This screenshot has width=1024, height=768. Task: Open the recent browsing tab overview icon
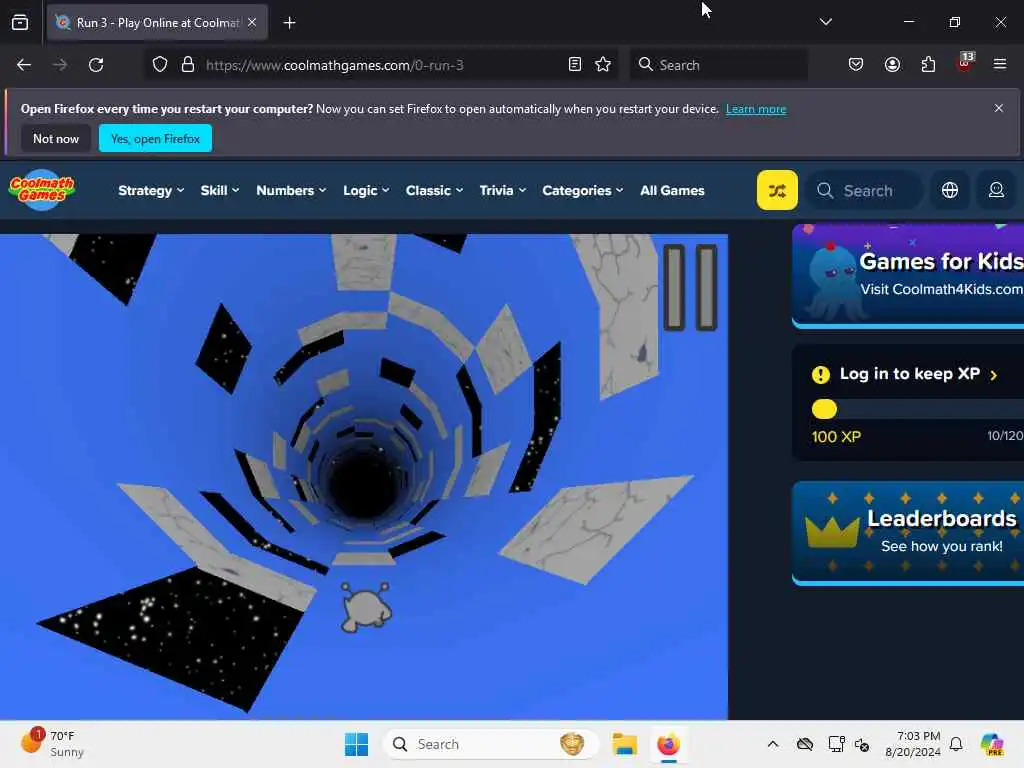click(20, 23)
